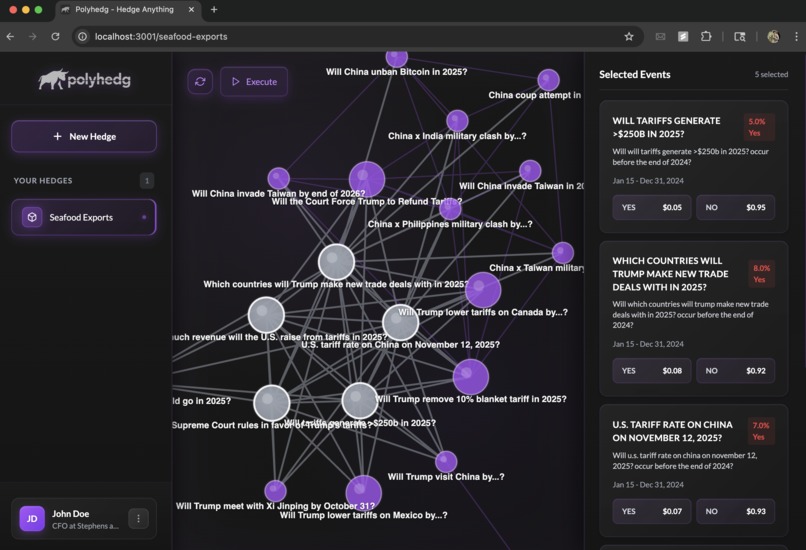This screenshot has width=806, height=550.
Task: Select the 'Will Trump visit China by...?' node
Action: coord(446,462)
